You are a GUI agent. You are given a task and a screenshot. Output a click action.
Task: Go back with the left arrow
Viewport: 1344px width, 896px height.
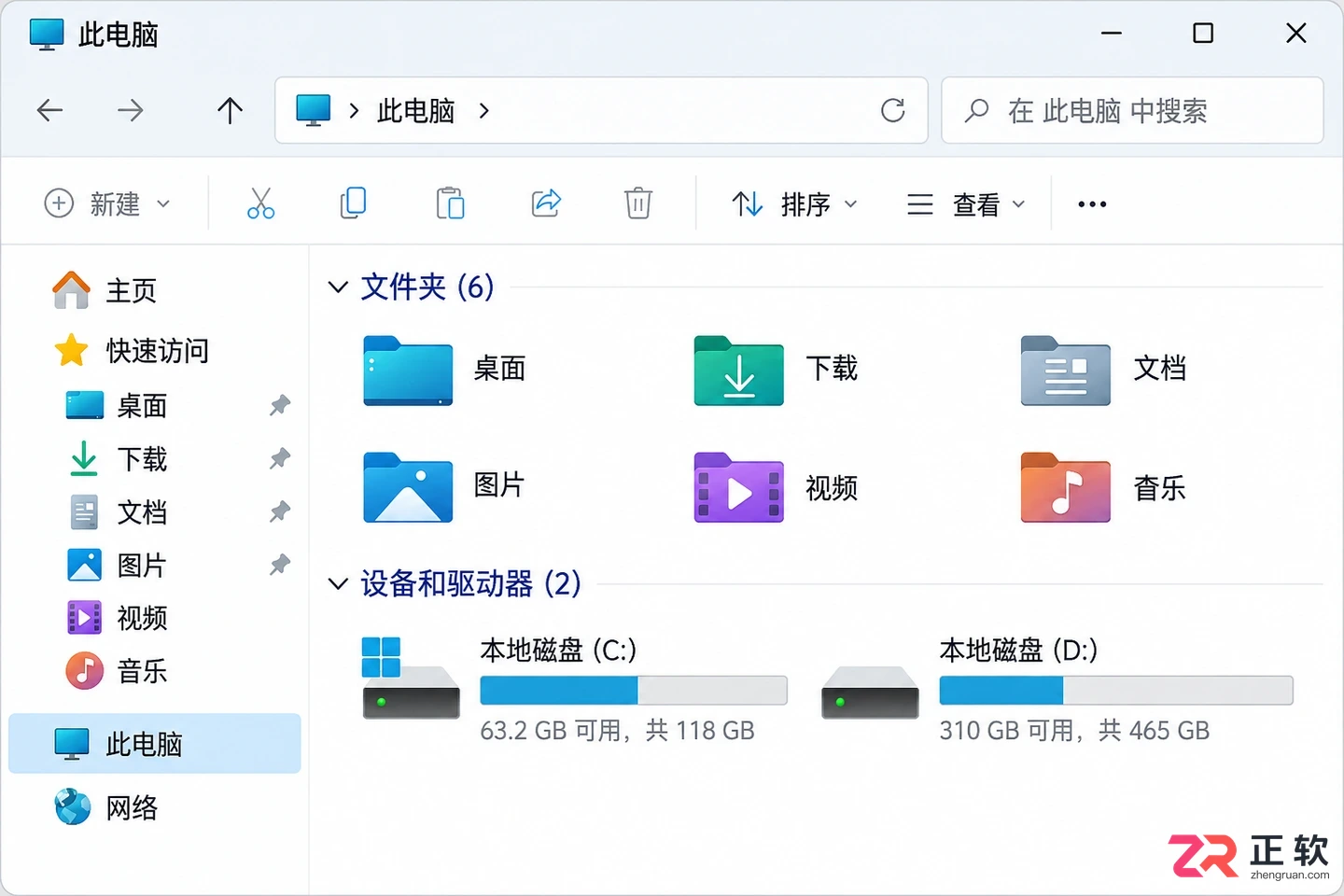pos(50,110)
